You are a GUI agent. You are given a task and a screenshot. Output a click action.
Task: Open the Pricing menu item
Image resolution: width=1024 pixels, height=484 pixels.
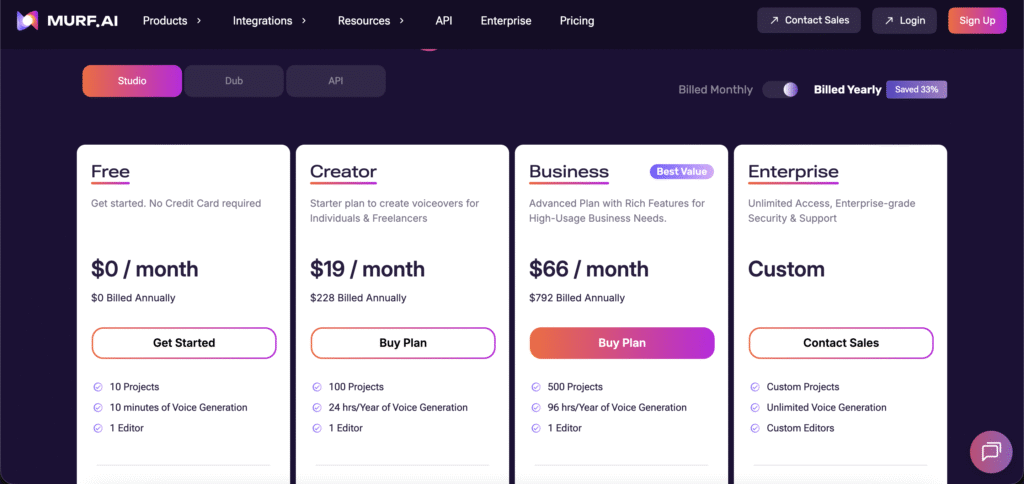tap(577, 21)
